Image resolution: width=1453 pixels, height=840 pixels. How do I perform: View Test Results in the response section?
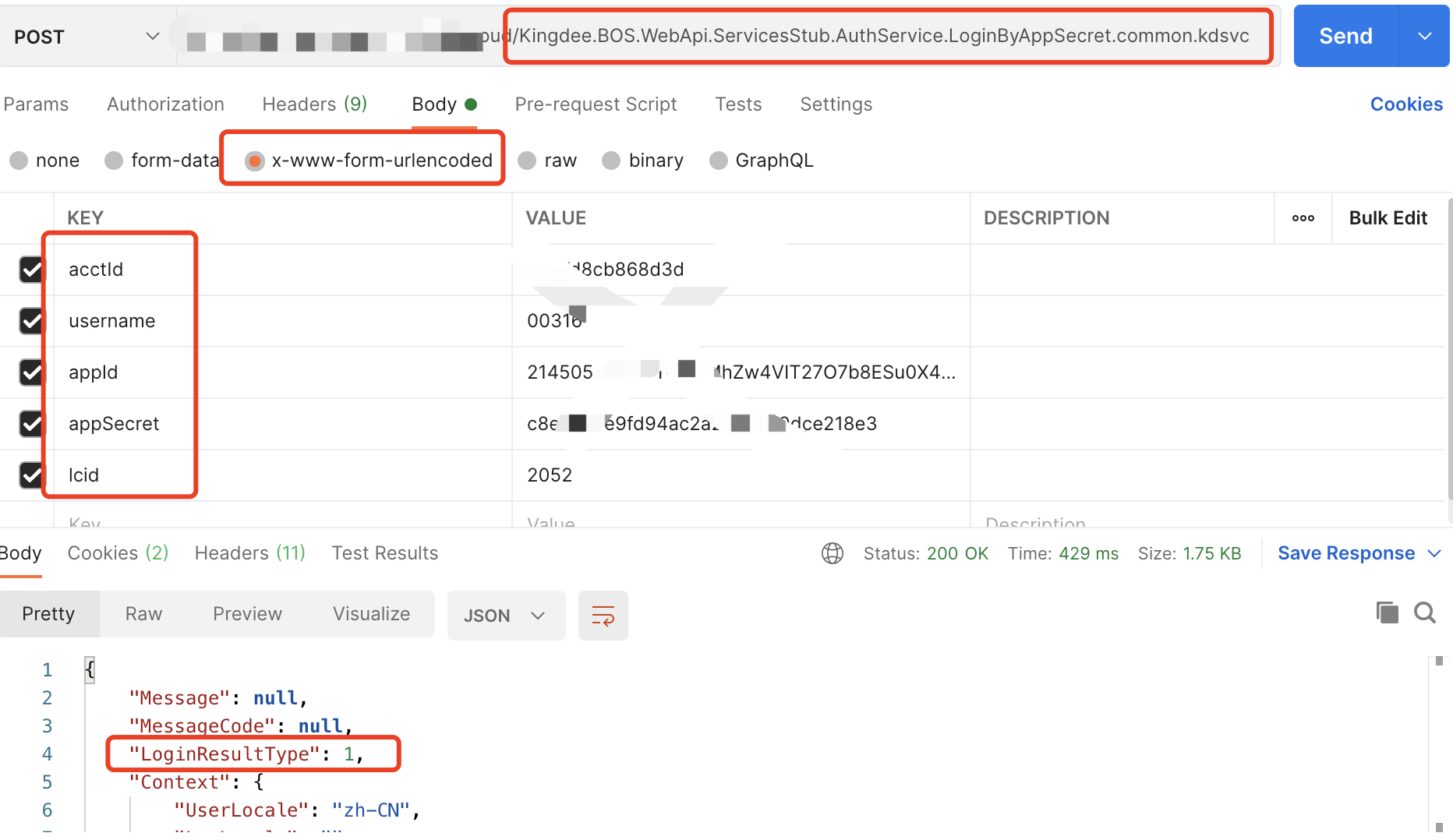coord(384,553)
